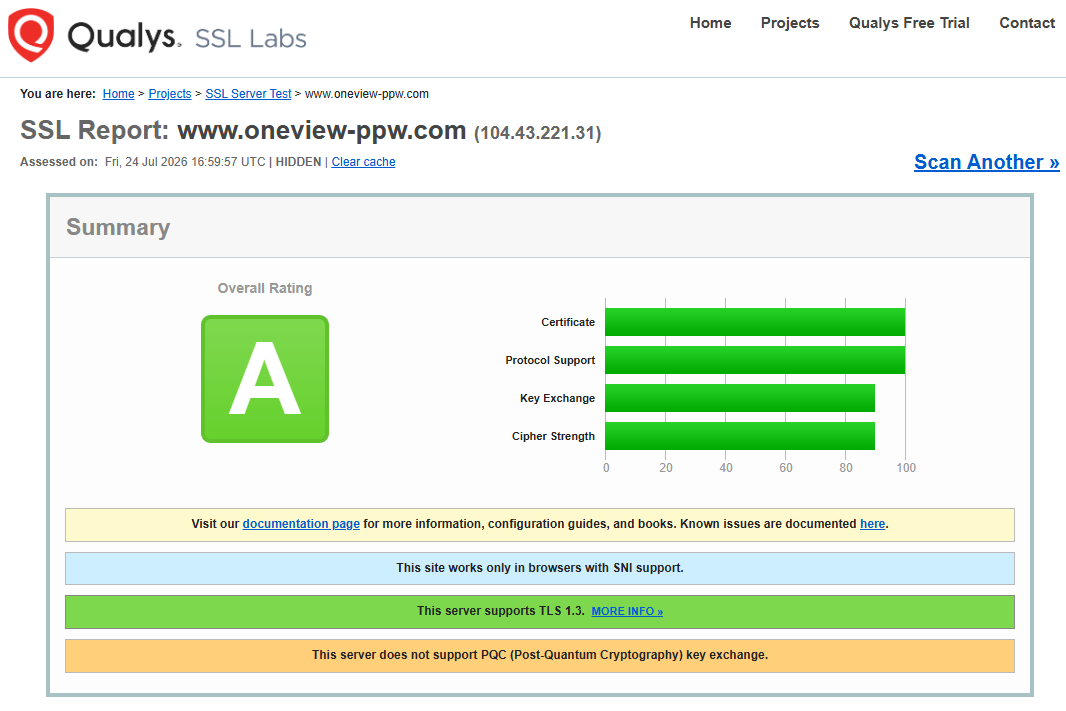Image resolution: width=1066 pixels, height=711 pixels.
Task: Click the SNI support notice banner
Action: tap(540, 568)
